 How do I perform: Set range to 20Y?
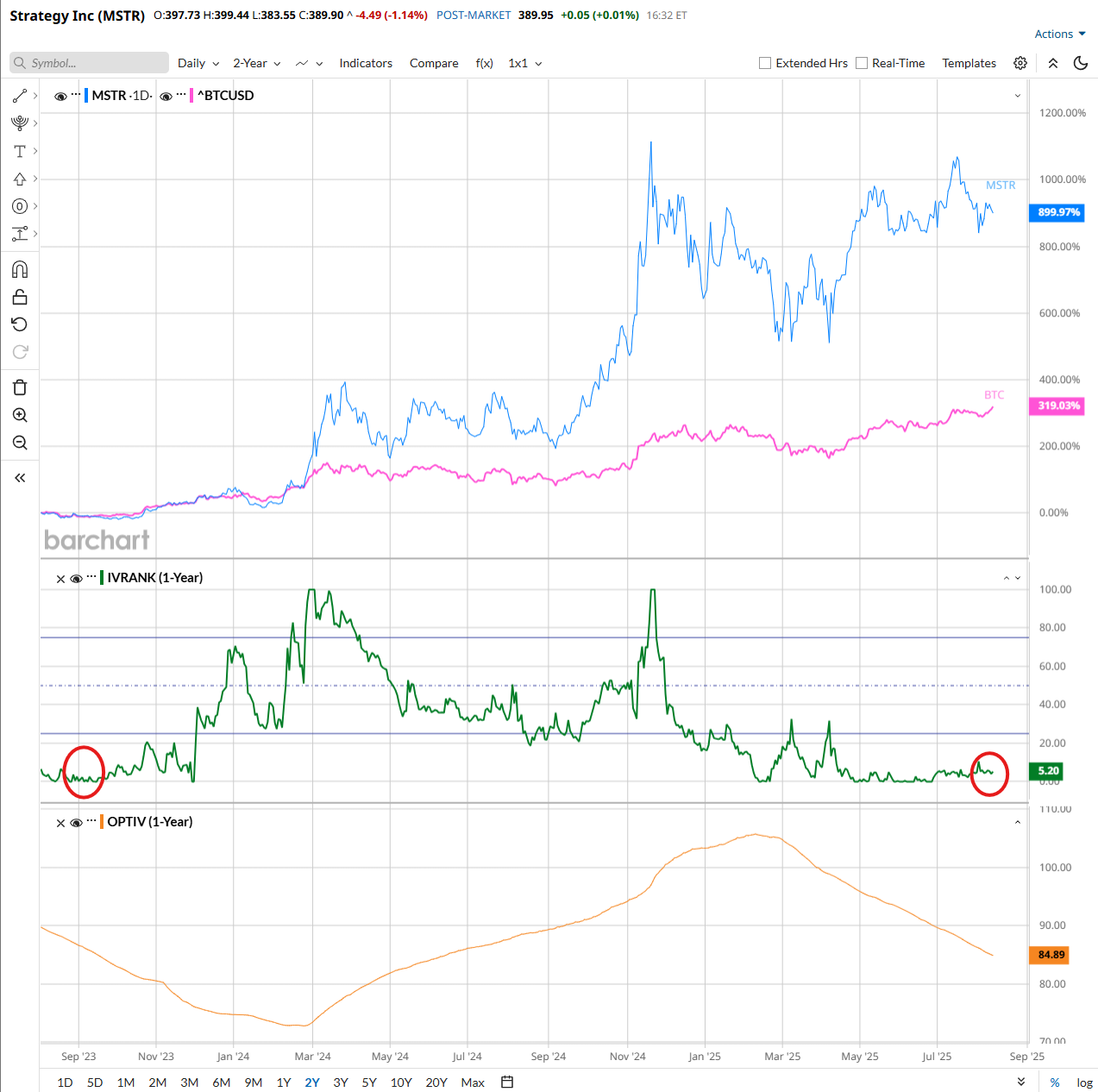(436, 1083)
